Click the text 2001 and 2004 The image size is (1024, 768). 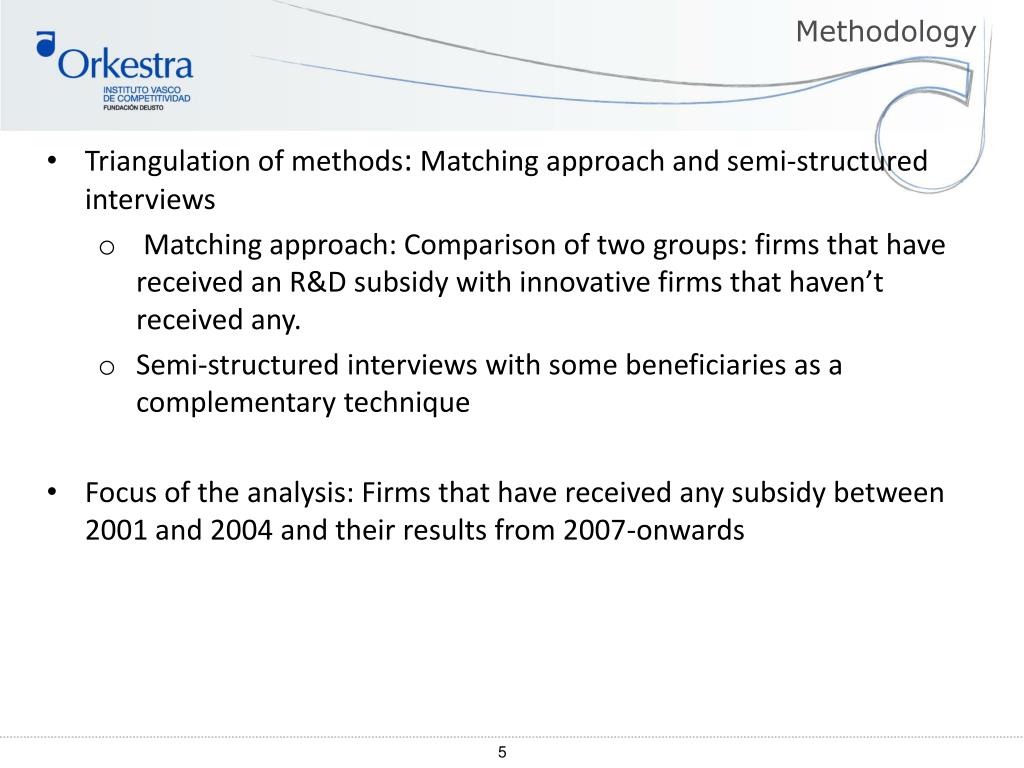click(178, 530)
